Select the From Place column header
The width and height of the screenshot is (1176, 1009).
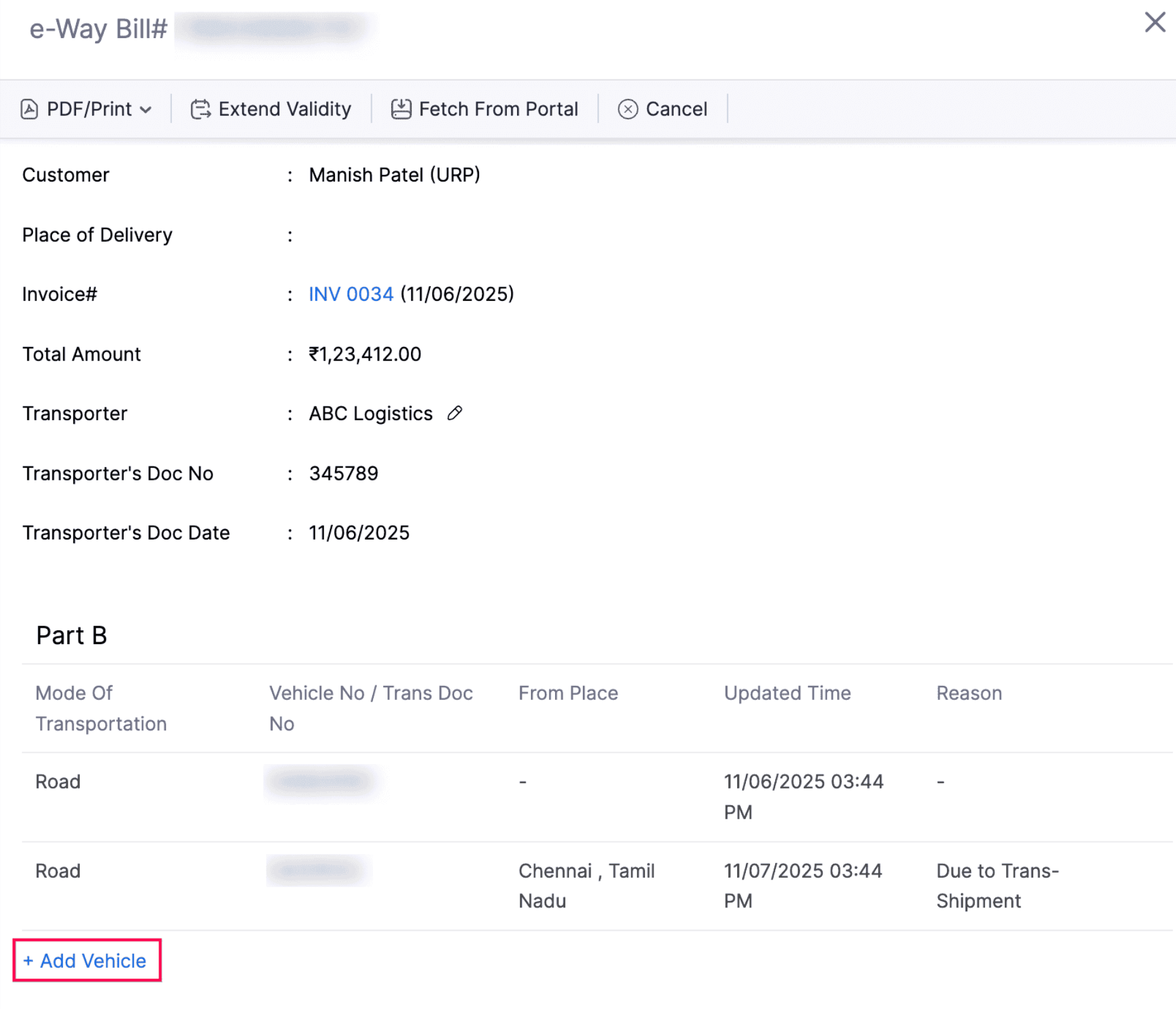tap(568, 693)
